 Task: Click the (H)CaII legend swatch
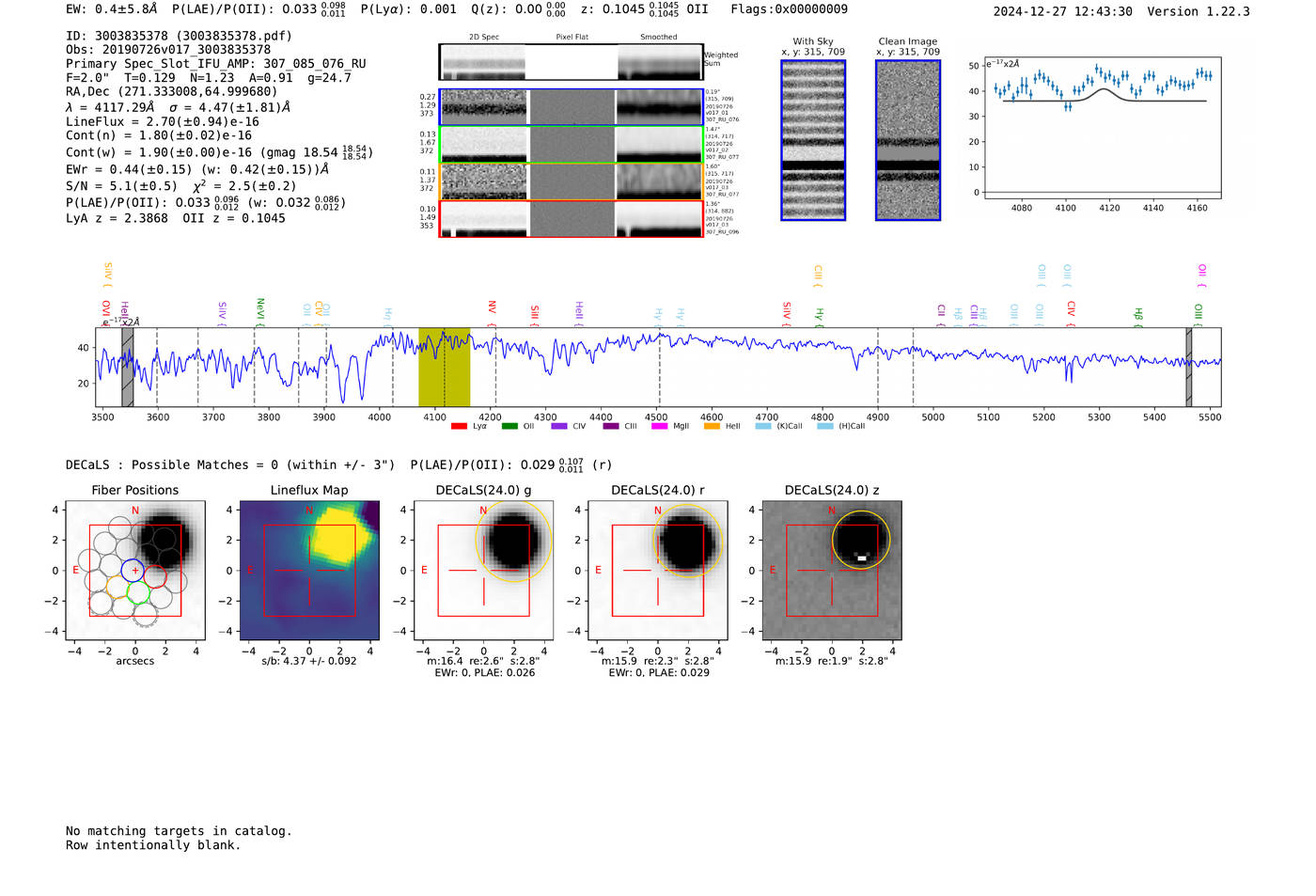pyautogui.click(x=825, y=426)
